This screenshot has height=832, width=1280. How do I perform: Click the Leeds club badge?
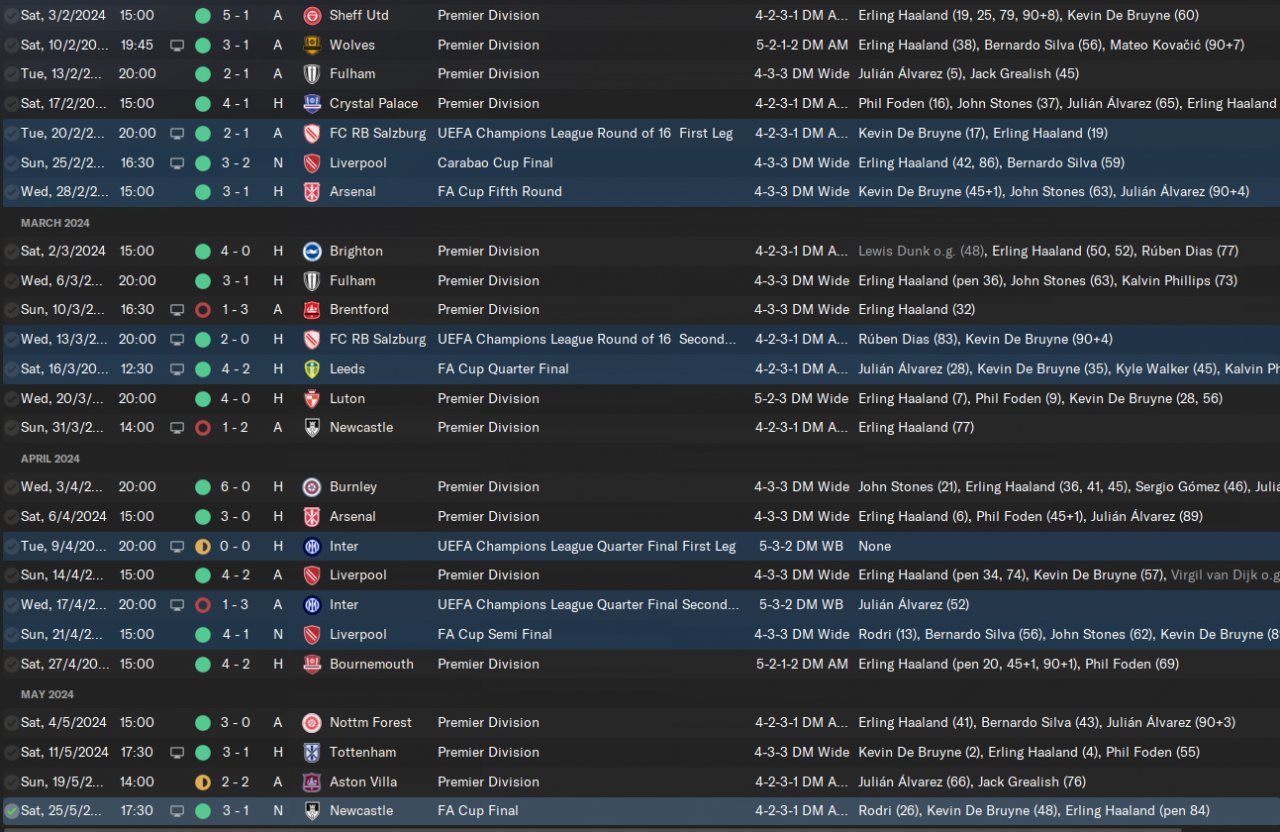[312, 369]
